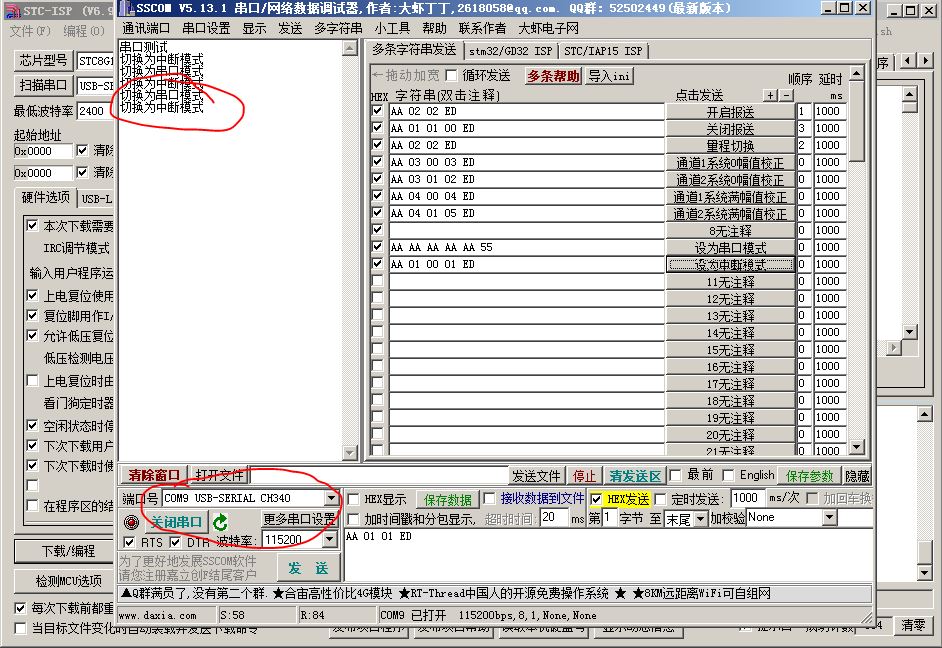The width and height of the screenshot is (942, 648).
Task: Open the 端口号 COM9 dropdown
Action: pos(331,498)
